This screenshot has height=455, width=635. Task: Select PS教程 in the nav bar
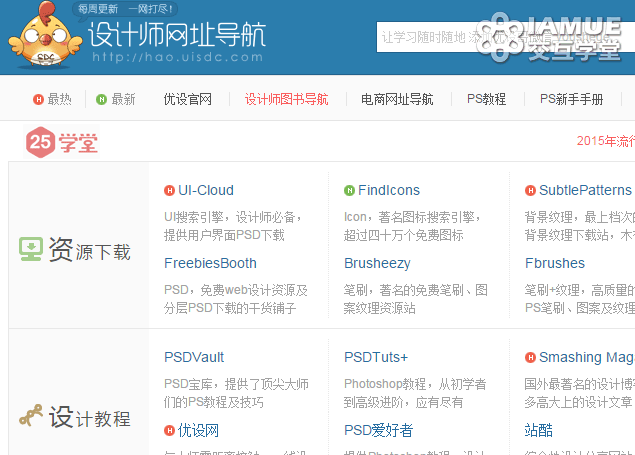pos(486,99)
